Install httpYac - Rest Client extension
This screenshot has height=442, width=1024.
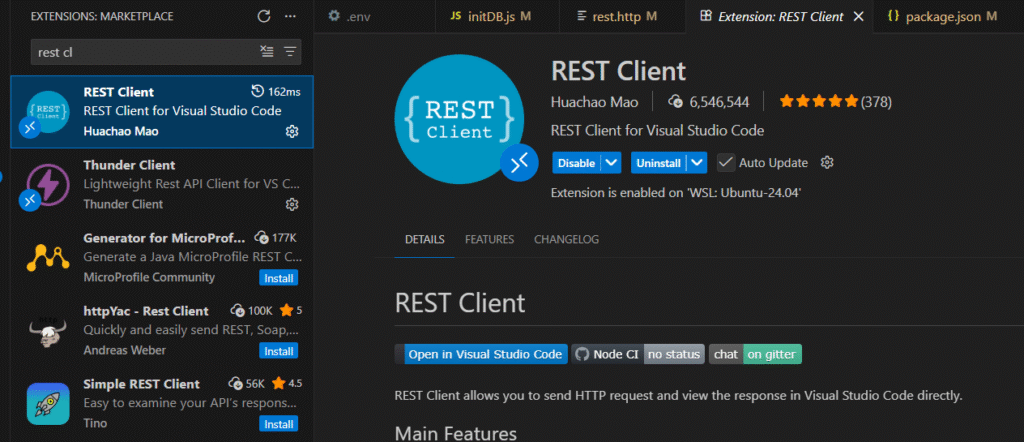tap(279, 351)
